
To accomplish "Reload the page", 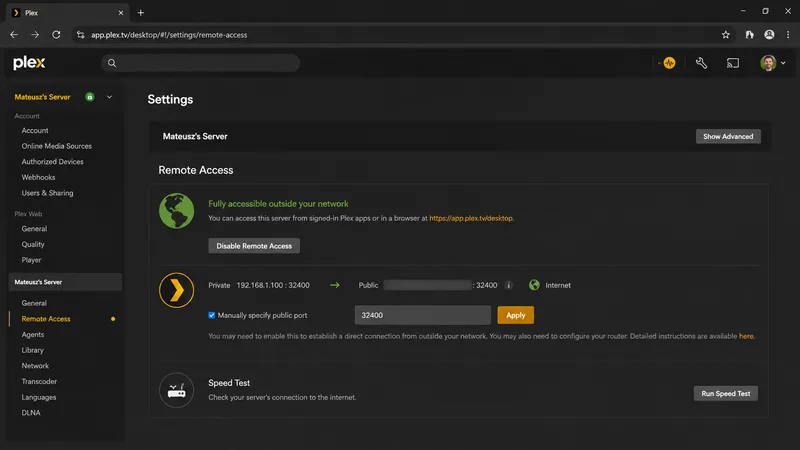I will [x=56, y=35].
